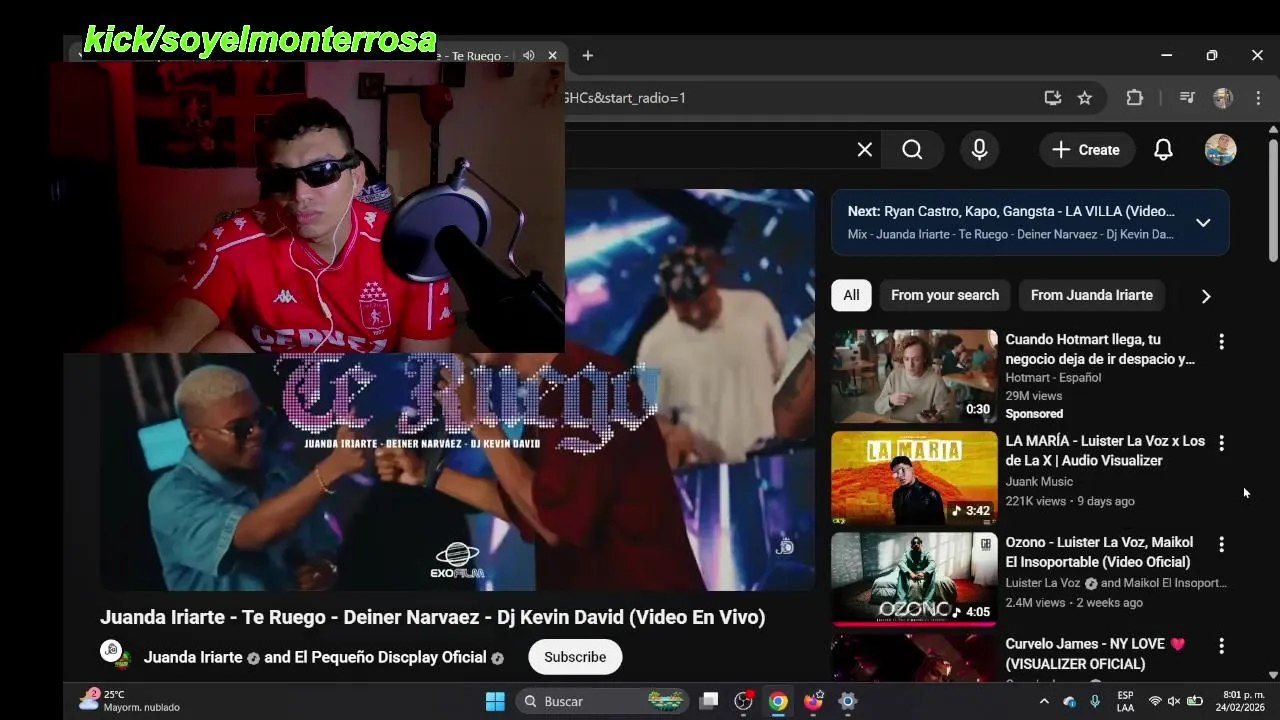The image size is (1280, 720).
Task: Open Chrome media controls icon
Action: (1187, 98)
